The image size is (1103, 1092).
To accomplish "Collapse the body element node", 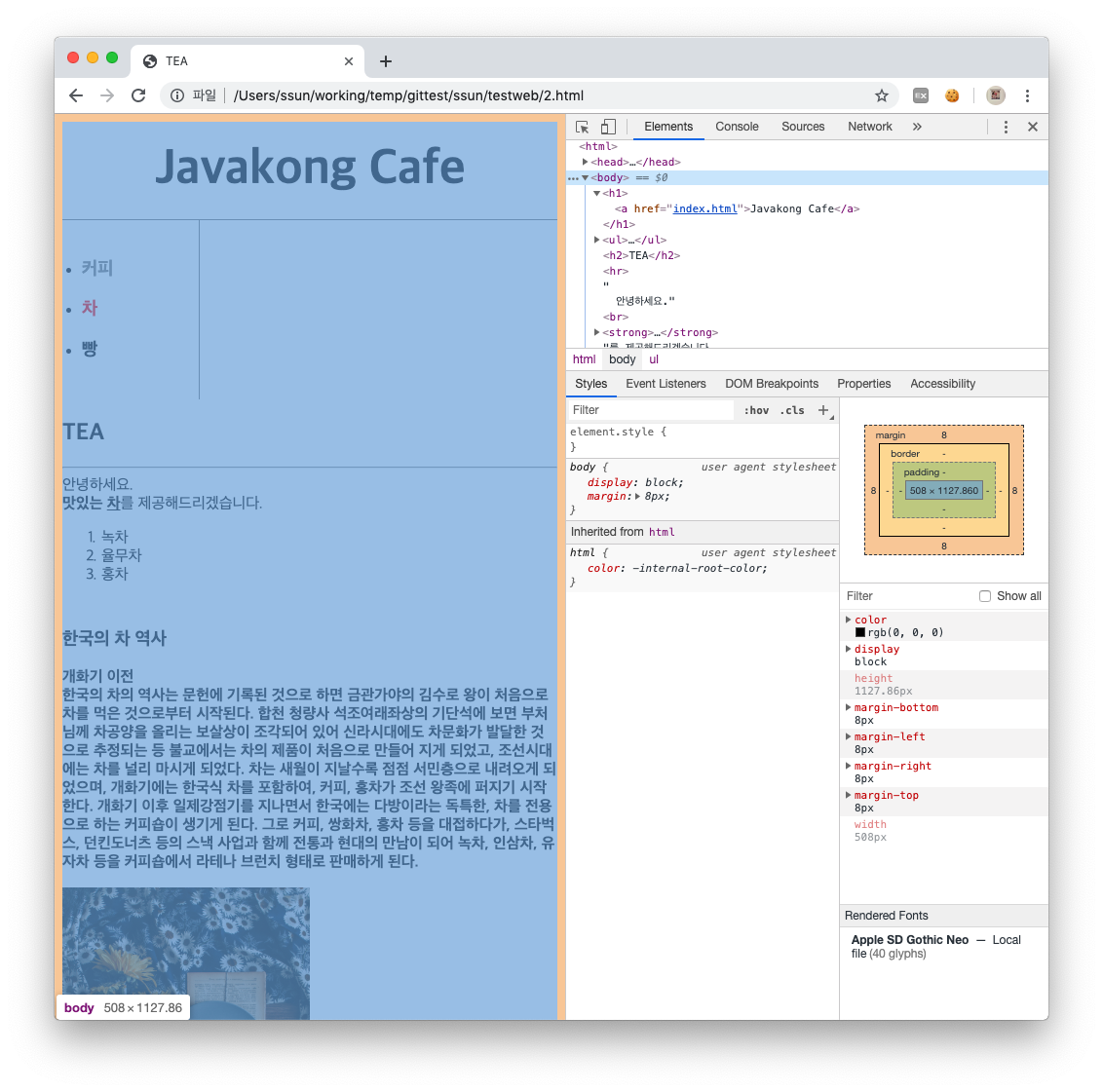I will (586, 177).
